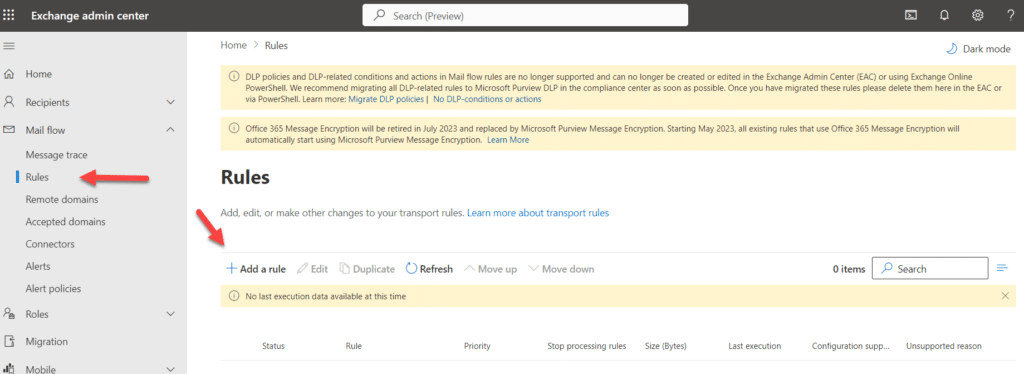The image size is (1024, 374).
Task: Click the Edit toolbar button
Action: coord(313,269)
